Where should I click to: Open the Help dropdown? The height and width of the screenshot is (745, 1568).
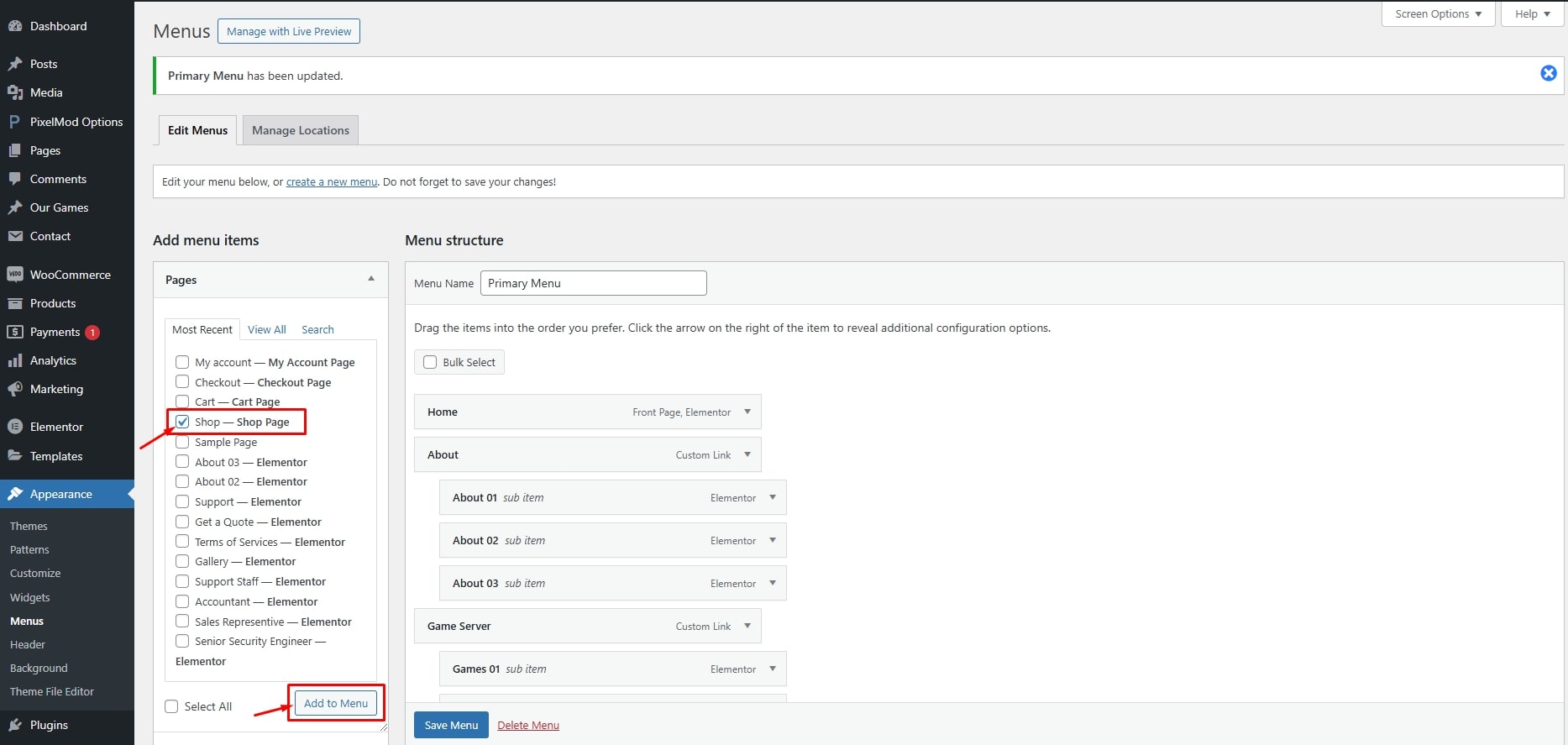tap(1533, 14)
